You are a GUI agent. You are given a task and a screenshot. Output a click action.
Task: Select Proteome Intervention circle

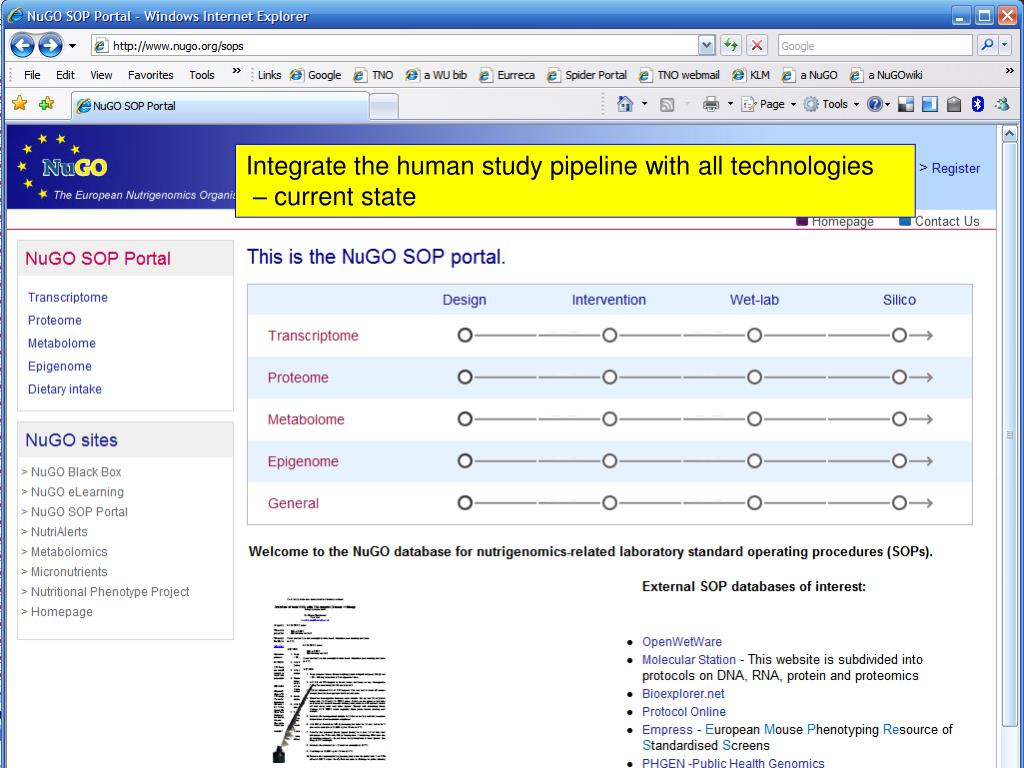click(x=609, y=377)
